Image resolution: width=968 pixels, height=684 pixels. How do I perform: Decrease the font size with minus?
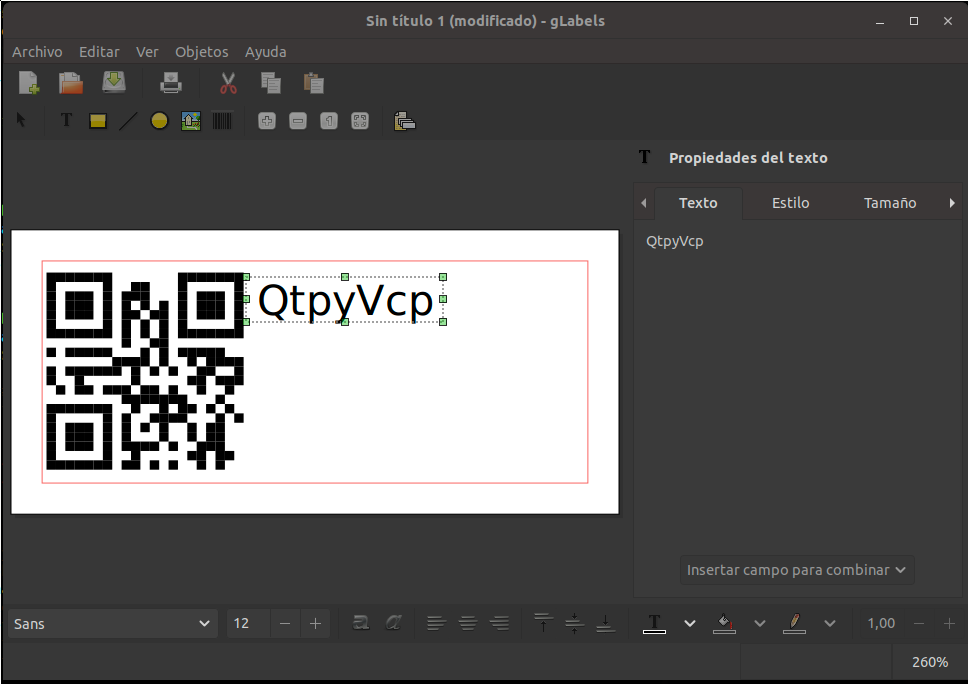pos(285,624)
